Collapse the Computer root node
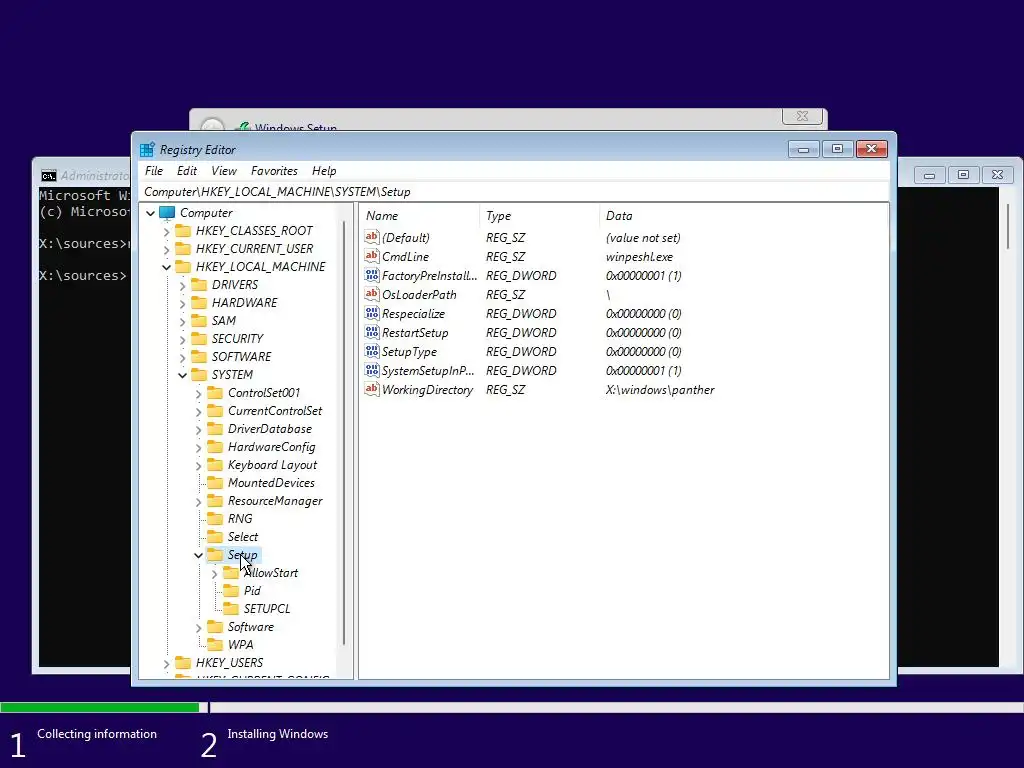1024x768 pixels. coord(151,213)
